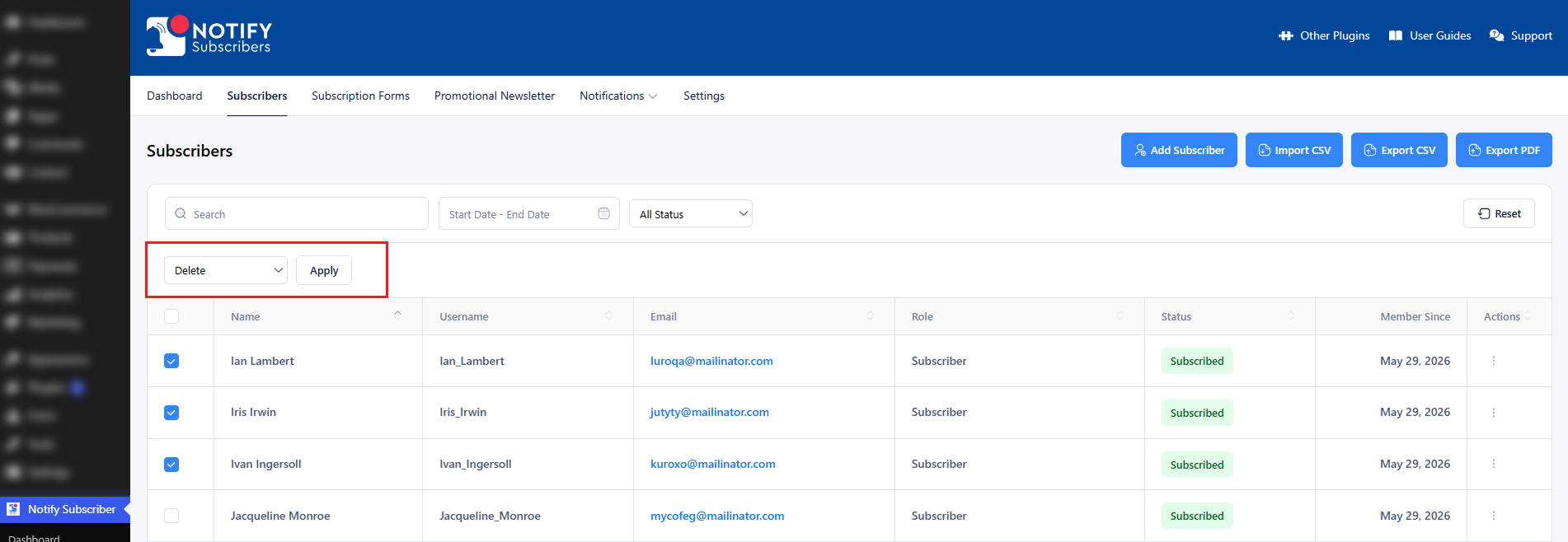
Task: Click Subscribed badge for Ian Lambert
Action: 1197,361
